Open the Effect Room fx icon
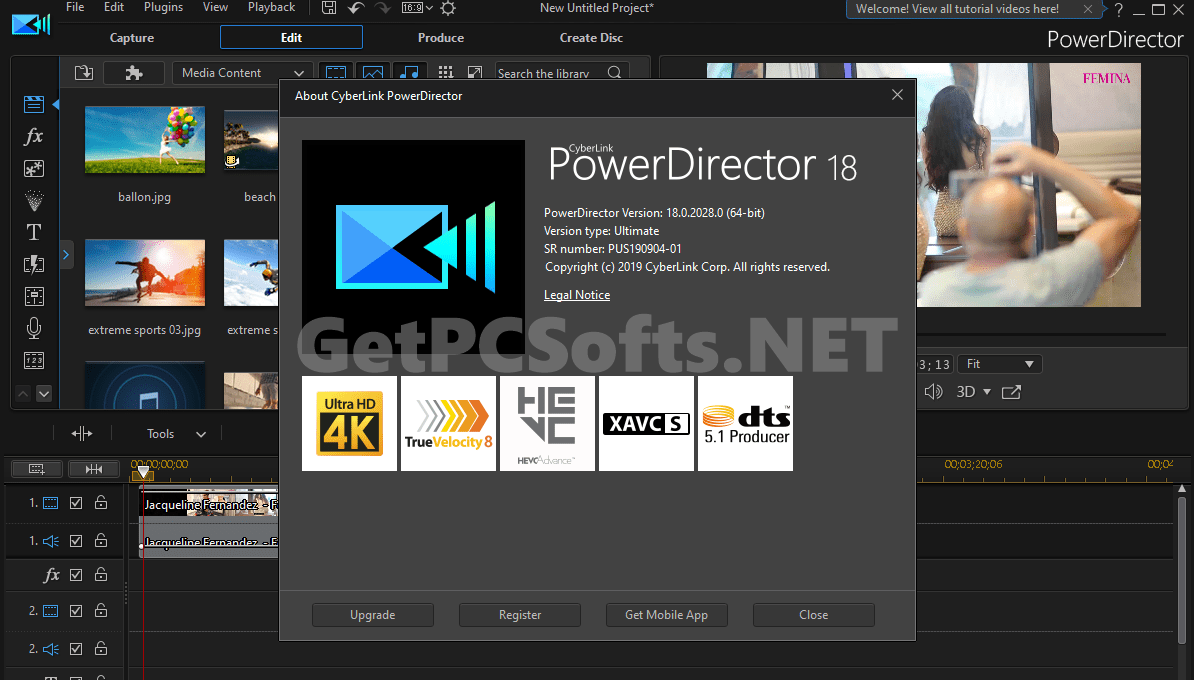The width and height of the screenshot is (1194, 680). pyautogui.click(x=34, y=136)
